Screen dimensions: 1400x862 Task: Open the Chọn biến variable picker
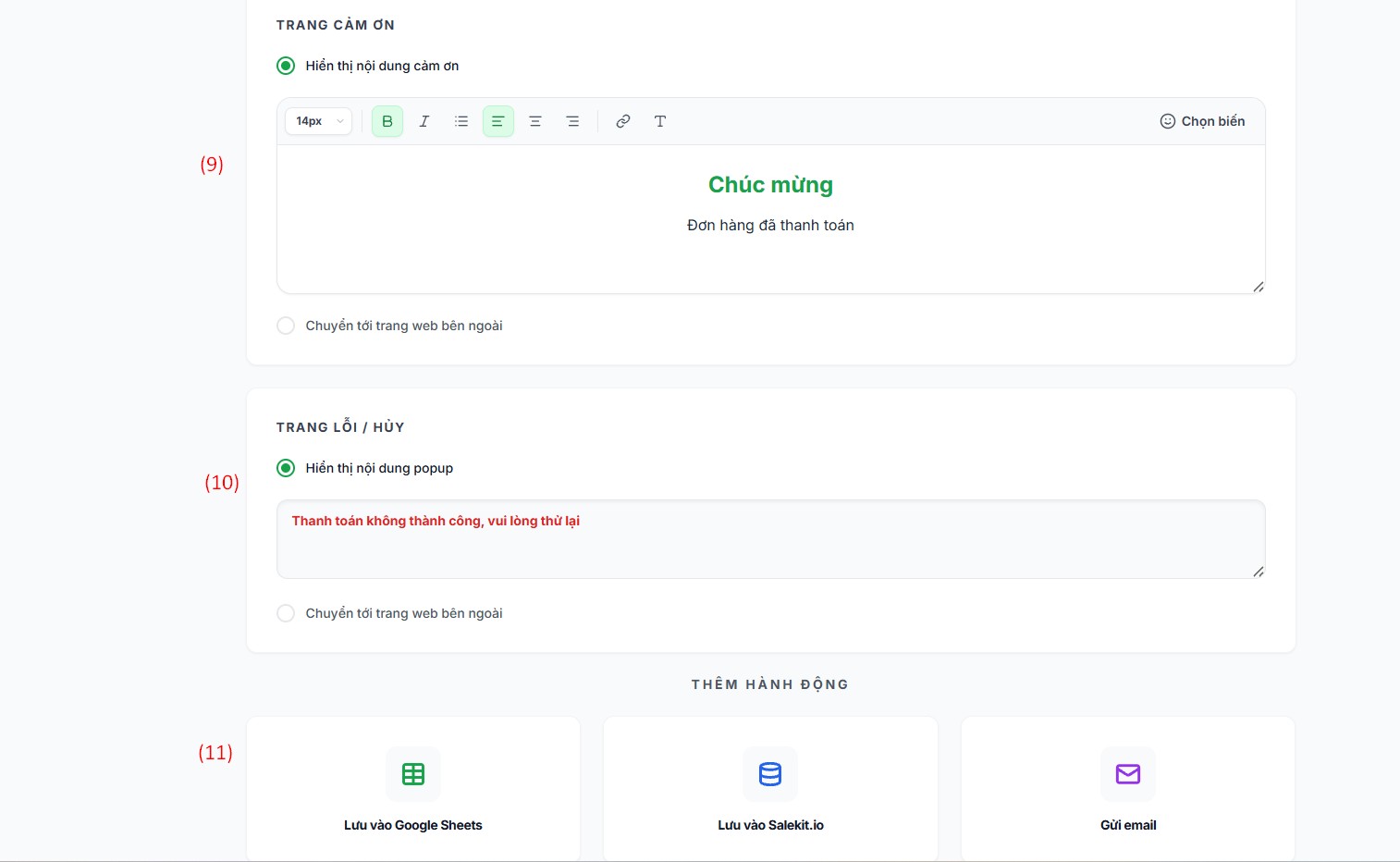(x=1202, y=121)
